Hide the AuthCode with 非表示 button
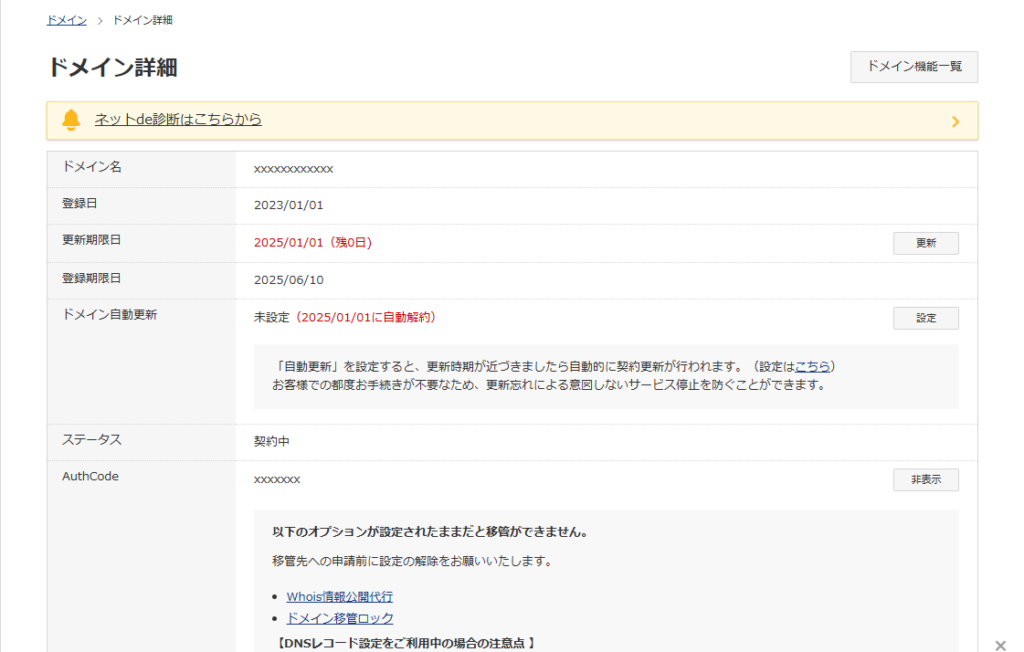The image size is (1024, 652). click(x=925, y=480)
